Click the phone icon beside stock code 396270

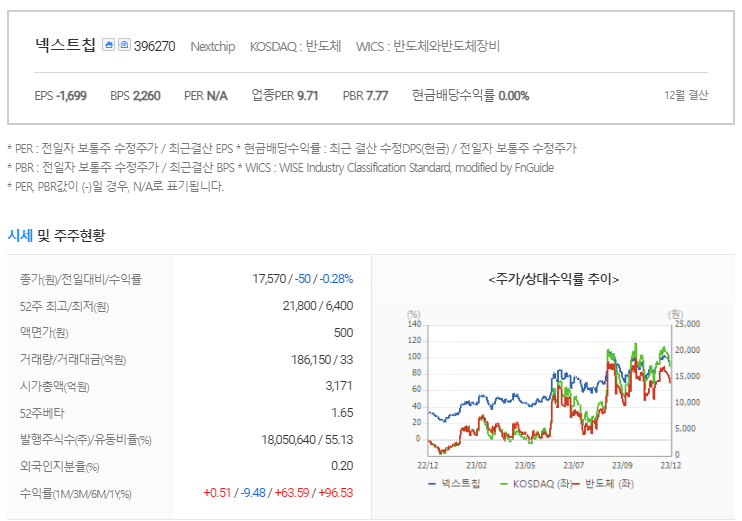point(124,45)
